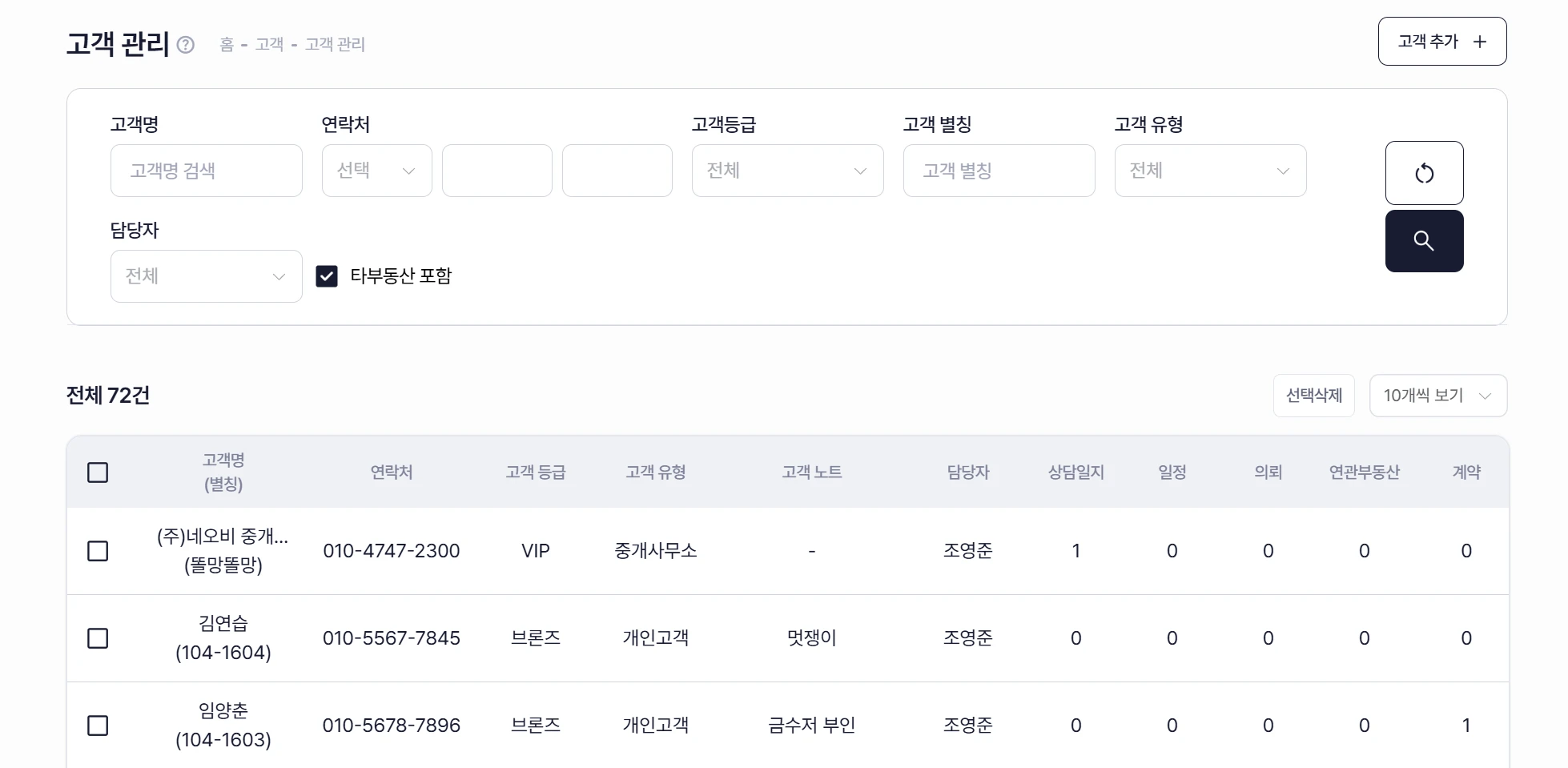Open the 10개씩 보기 page size dropdown
1568x768 pixels.
(x=1437, y=396)
